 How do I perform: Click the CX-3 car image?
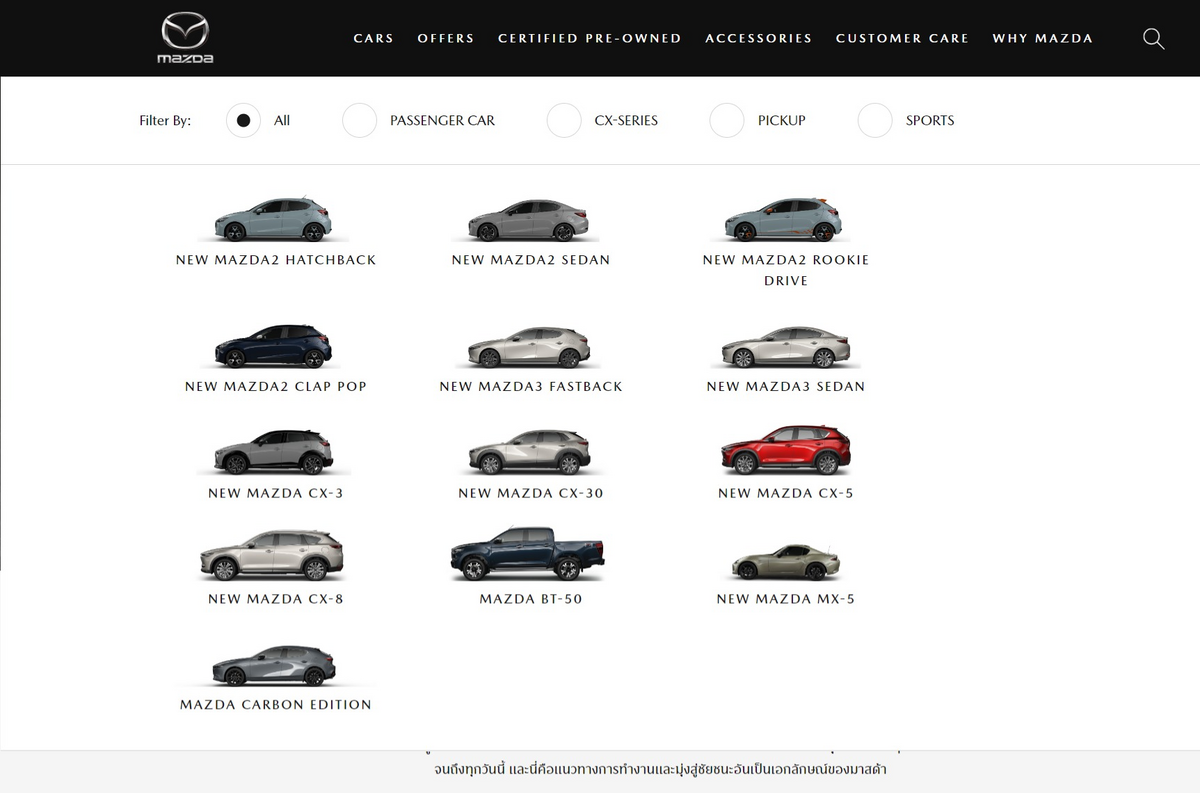(274, 452)
